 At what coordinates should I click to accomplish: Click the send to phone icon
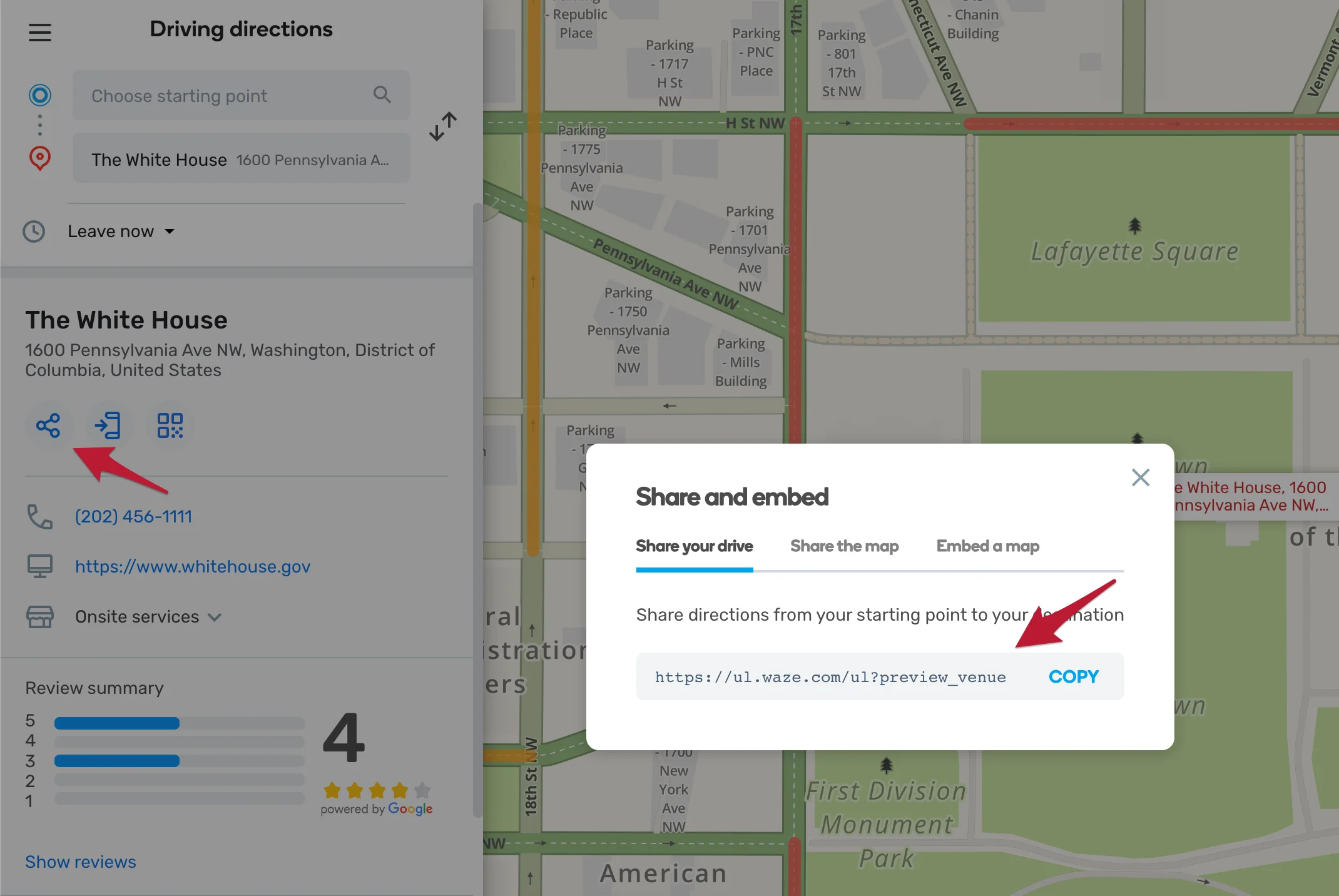point(108,425)
